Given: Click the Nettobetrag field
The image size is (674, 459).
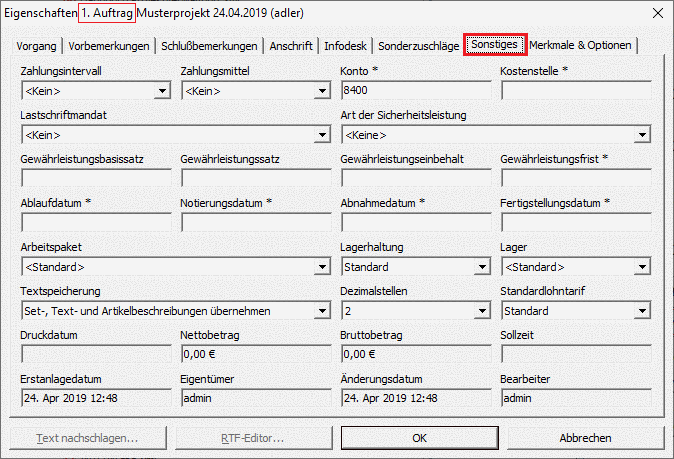Looking at the screenshot, I should point(256,354).
